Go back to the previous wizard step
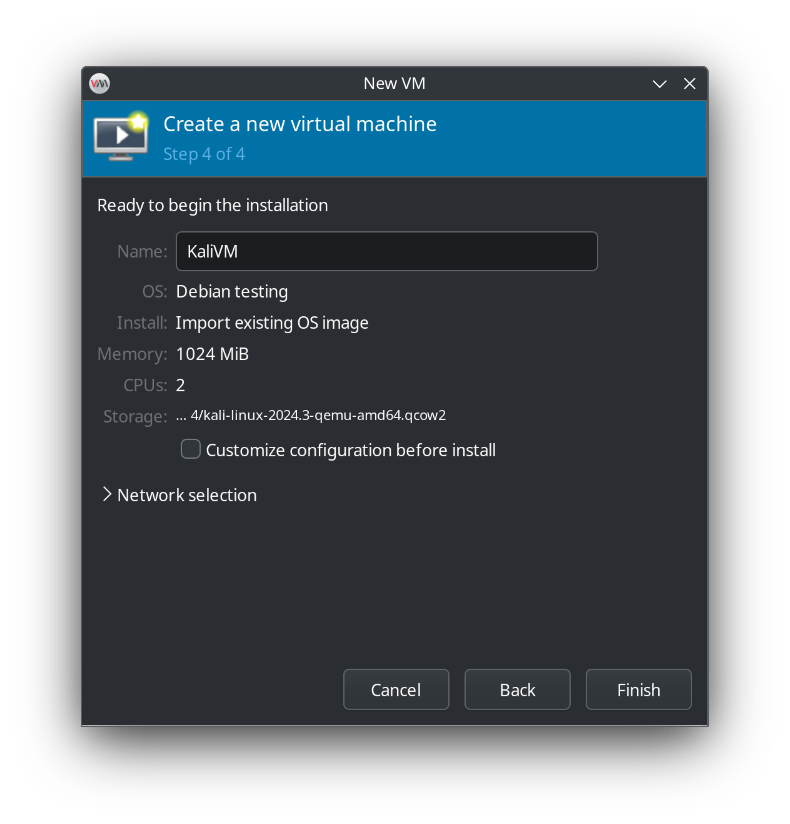This screenshot has height=824, width=790. tap(517, 689)
